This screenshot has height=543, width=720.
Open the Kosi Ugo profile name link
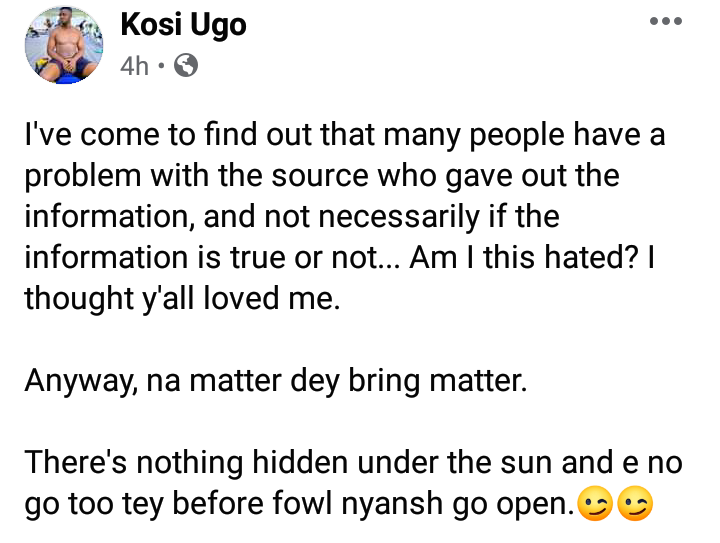click(x=183, y=24)
